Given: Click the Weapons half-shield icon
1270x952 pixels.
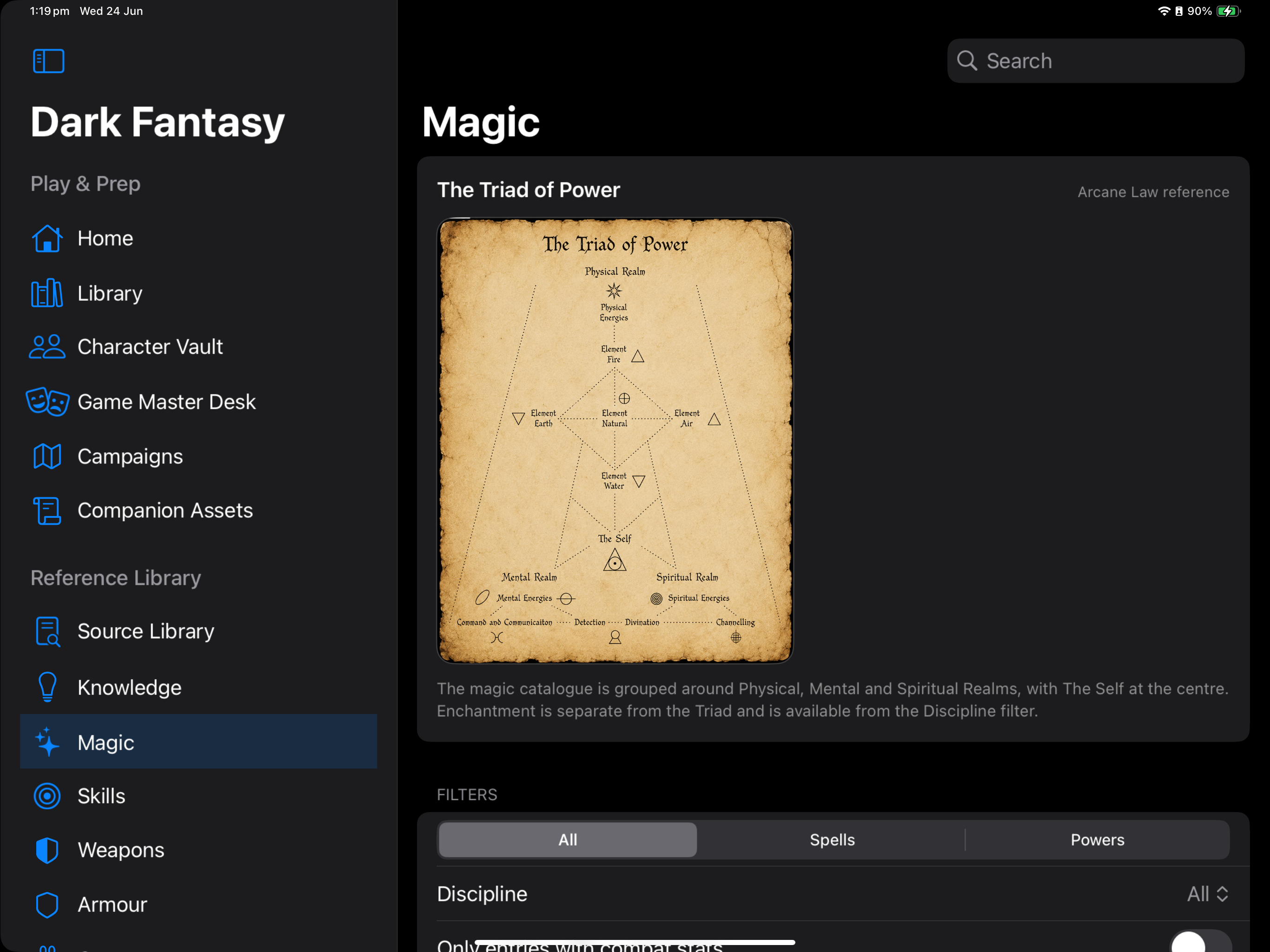Looking at the screenshot, I should (x=47, y=850).
